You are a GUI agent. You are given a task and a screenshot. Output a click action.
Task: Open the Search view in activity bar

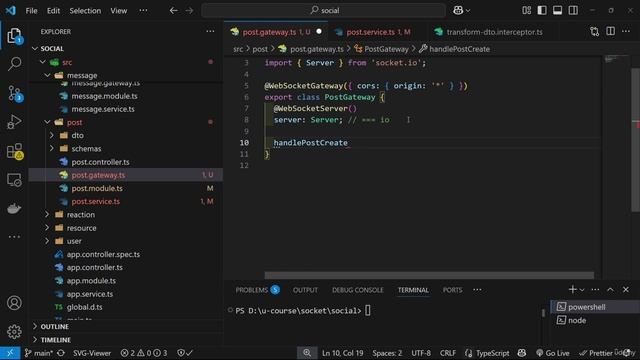[14, 64]
